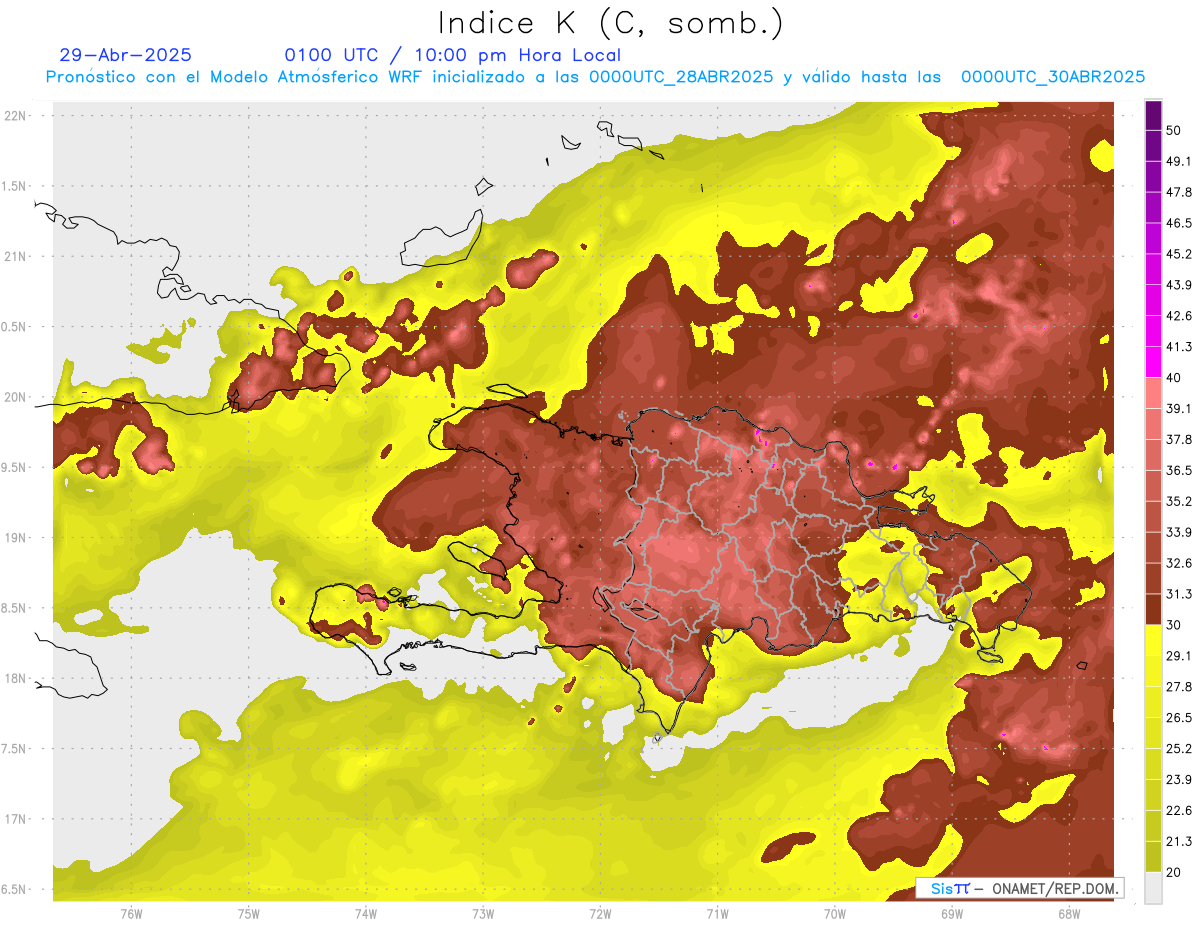The image size is (1200, 927).
Task: Click the '35.2' color scale value
Action: click(1179, 501)
